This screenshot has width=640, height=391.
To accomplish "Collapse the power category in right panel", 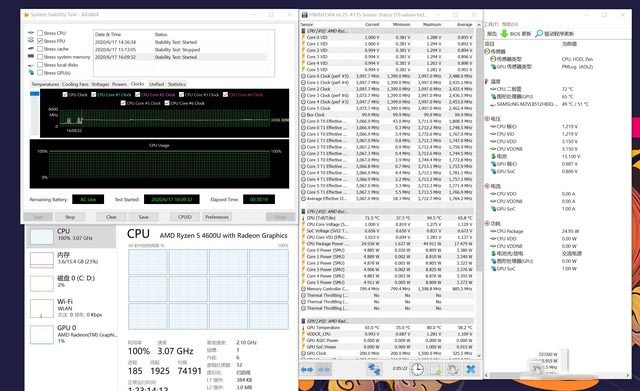I will click(487, 224).
